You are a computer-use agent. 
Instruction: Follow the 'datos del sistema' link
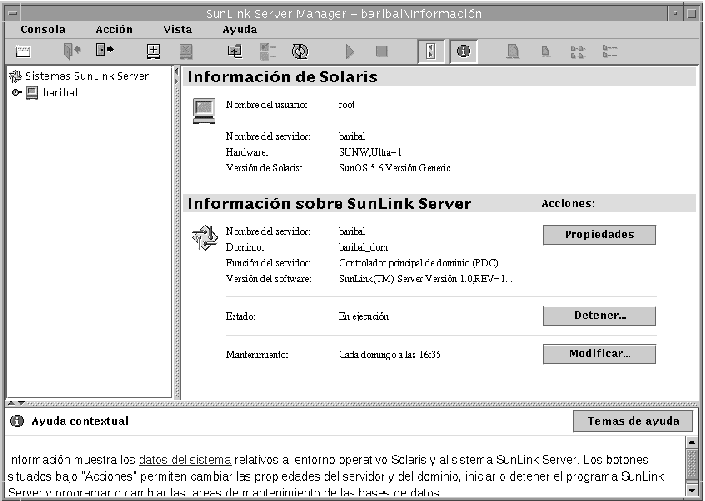coord(185,460)
